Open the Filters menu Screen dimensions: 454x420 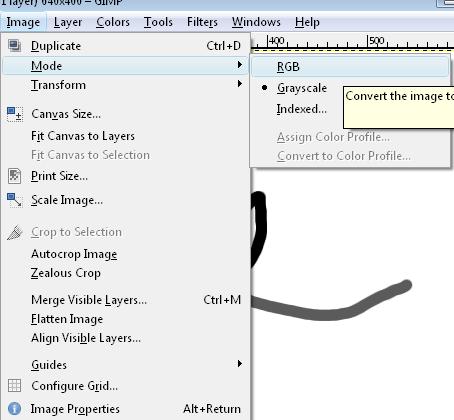click(x=202, y=22)
